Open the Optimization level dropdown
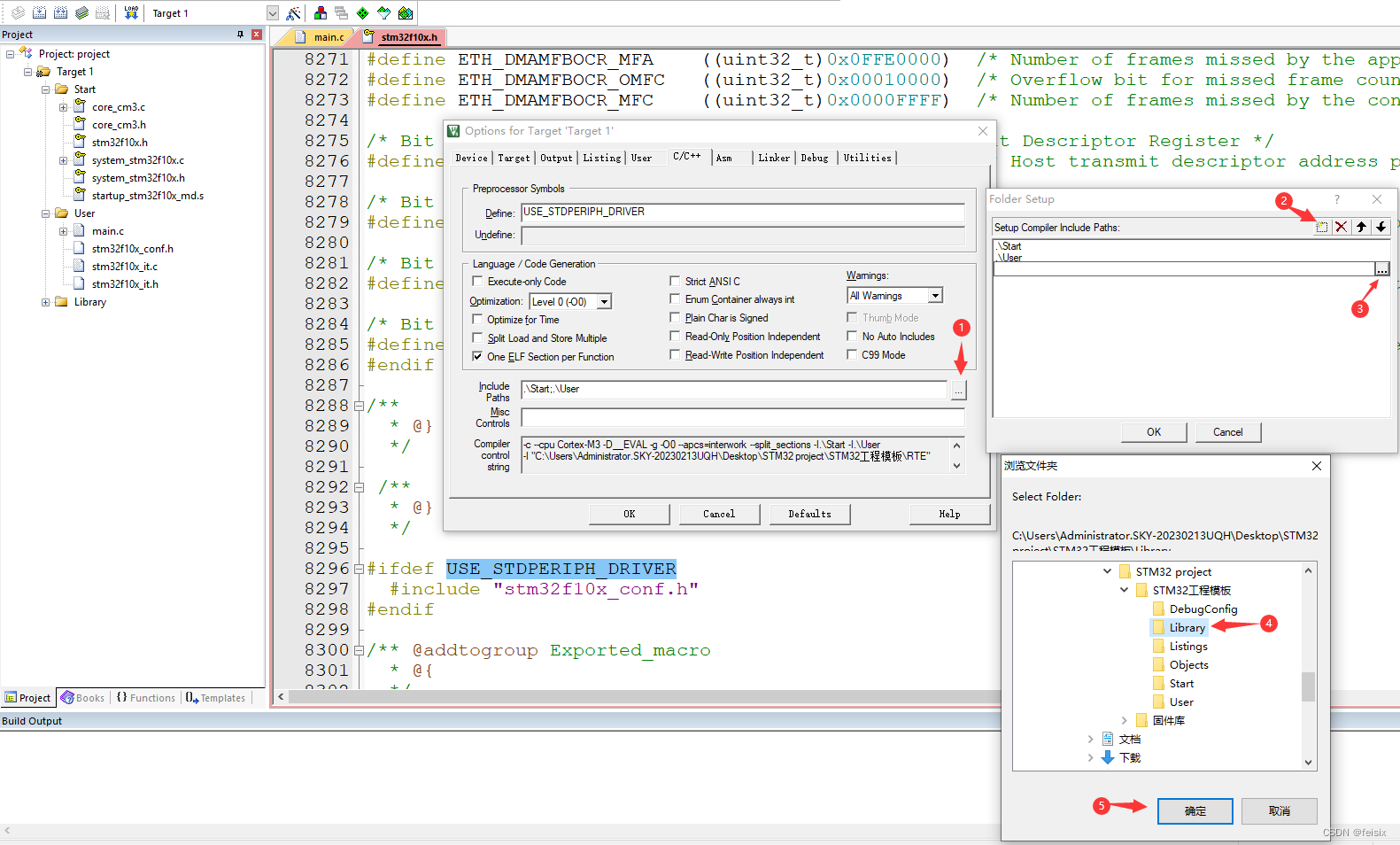 pyautogui.click(x=604, y=302)
